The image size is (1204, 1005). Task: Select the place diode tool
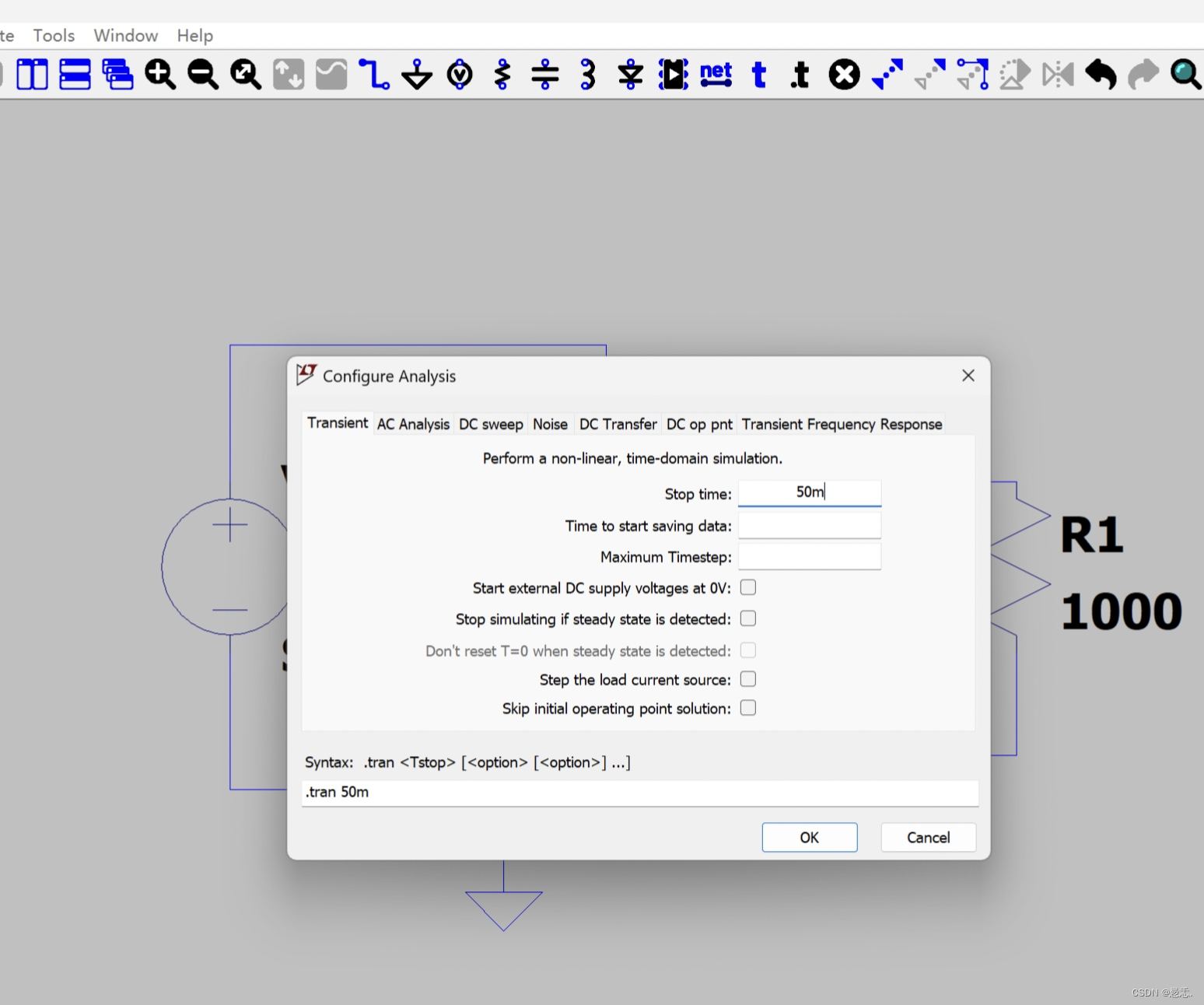tap(631, 75)
